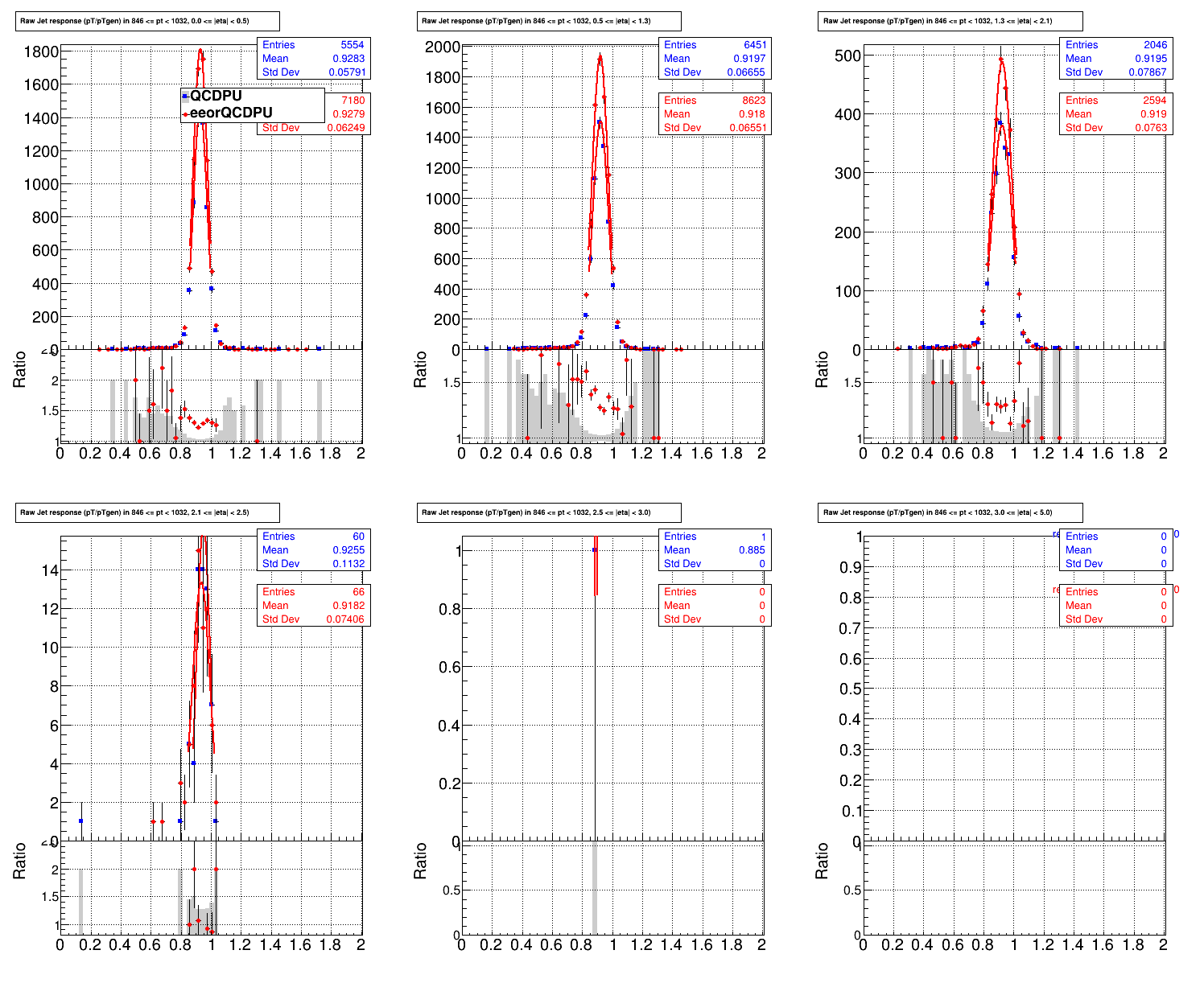Click the red eeorQCDPU marker in the legend
Screen dimensions: 1204x983
pyautogui.click(x=185, y=114)
